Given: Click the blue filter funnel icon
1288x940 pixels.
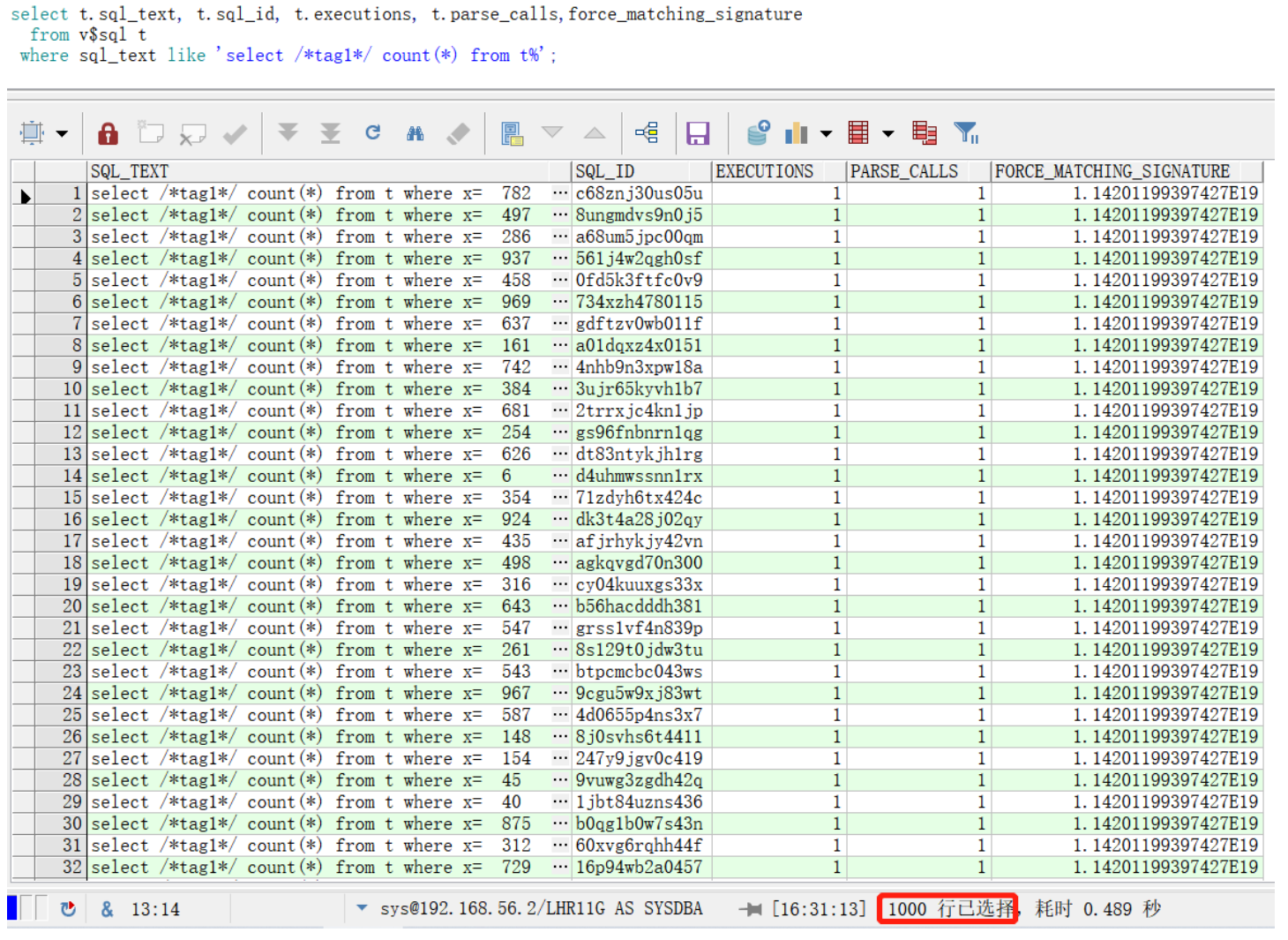Looking at the screenshot, I should coord(966,133).
